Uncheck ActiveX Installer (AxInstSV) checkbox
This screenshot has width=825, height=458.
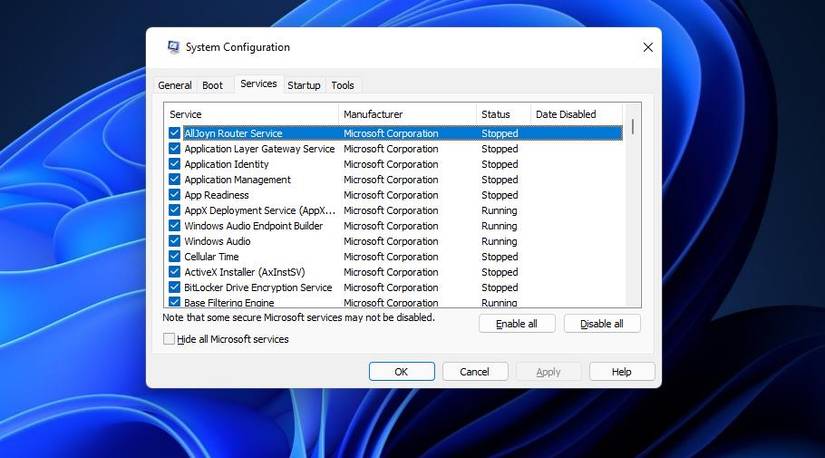(174, 272)
